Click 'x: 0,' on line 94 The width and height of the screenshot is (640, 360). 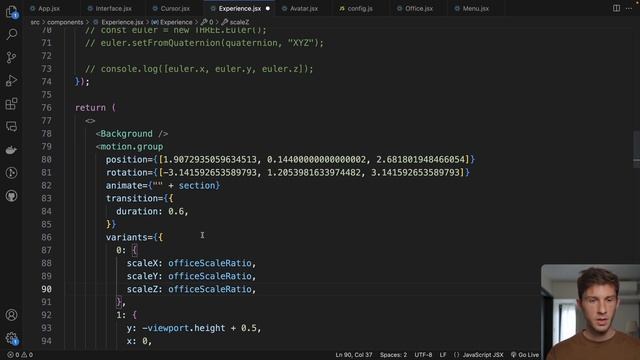click(139, 341)
